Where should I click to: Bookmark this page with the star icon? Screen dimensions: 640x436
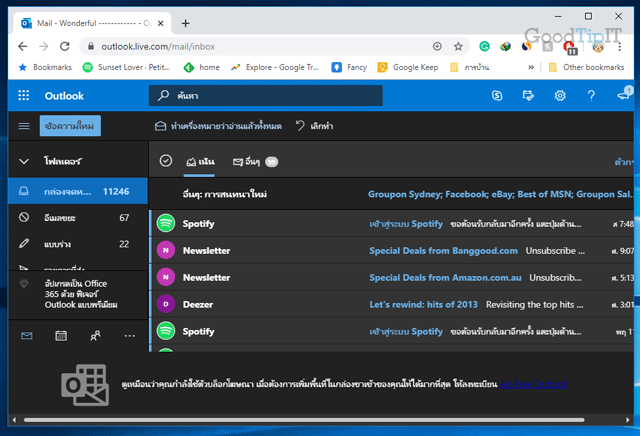click(458, 47)
